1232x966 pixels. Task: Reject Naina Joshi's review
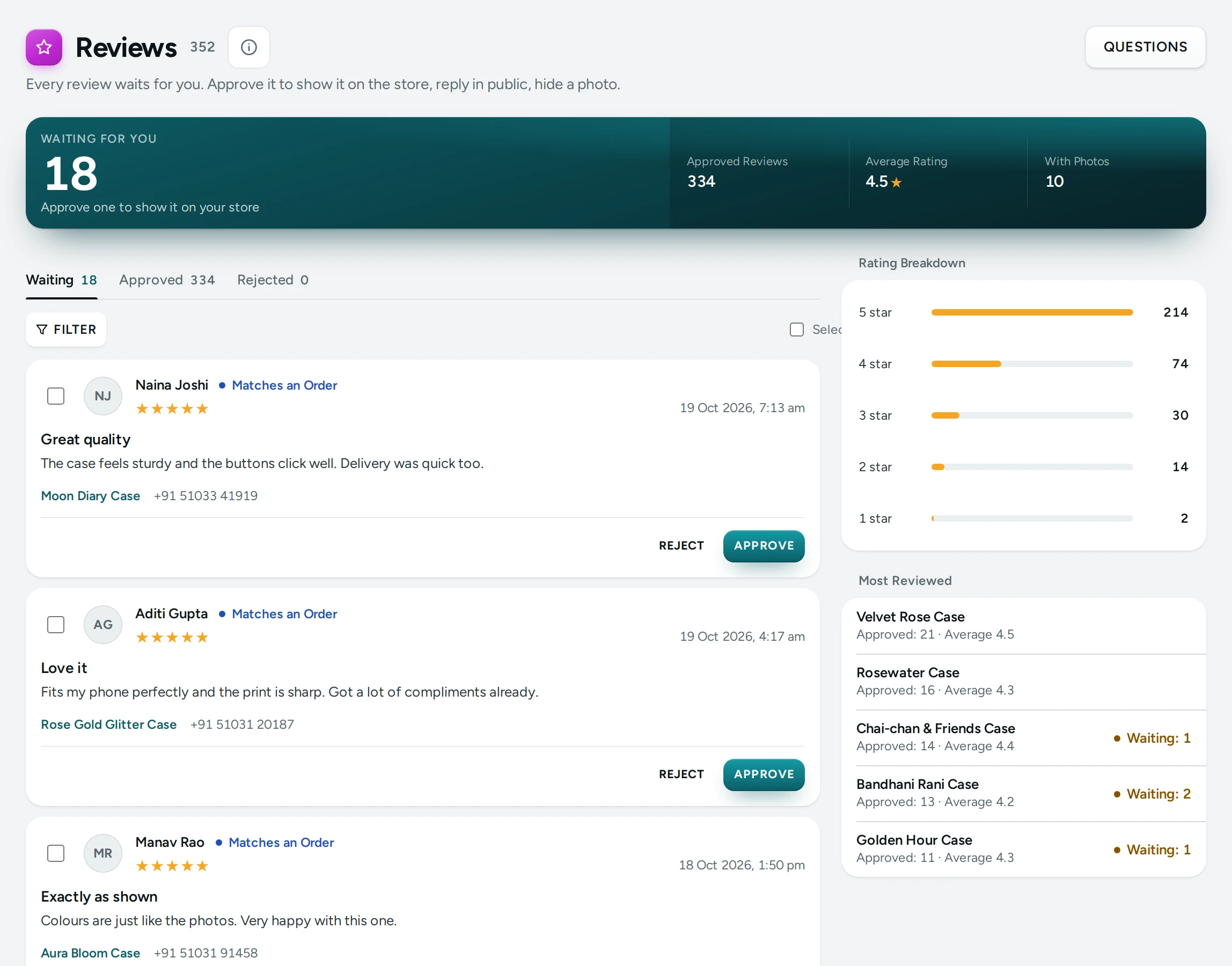tap(681, 545)
